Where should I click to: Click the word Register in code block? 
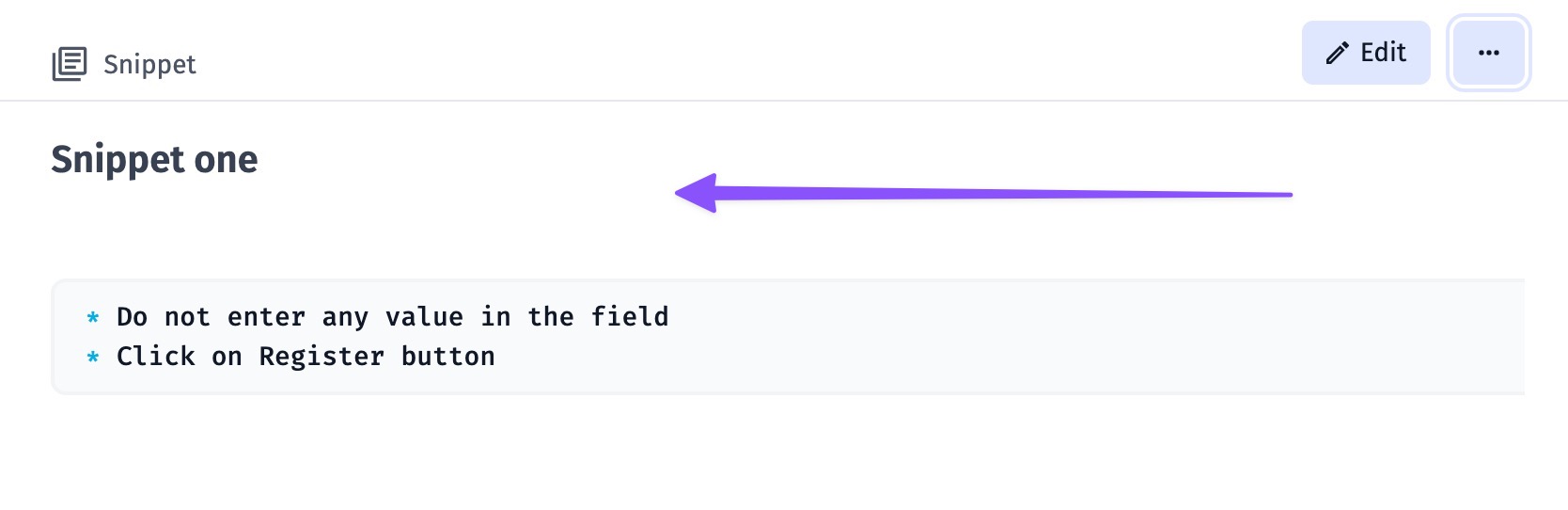pos(321,357)
